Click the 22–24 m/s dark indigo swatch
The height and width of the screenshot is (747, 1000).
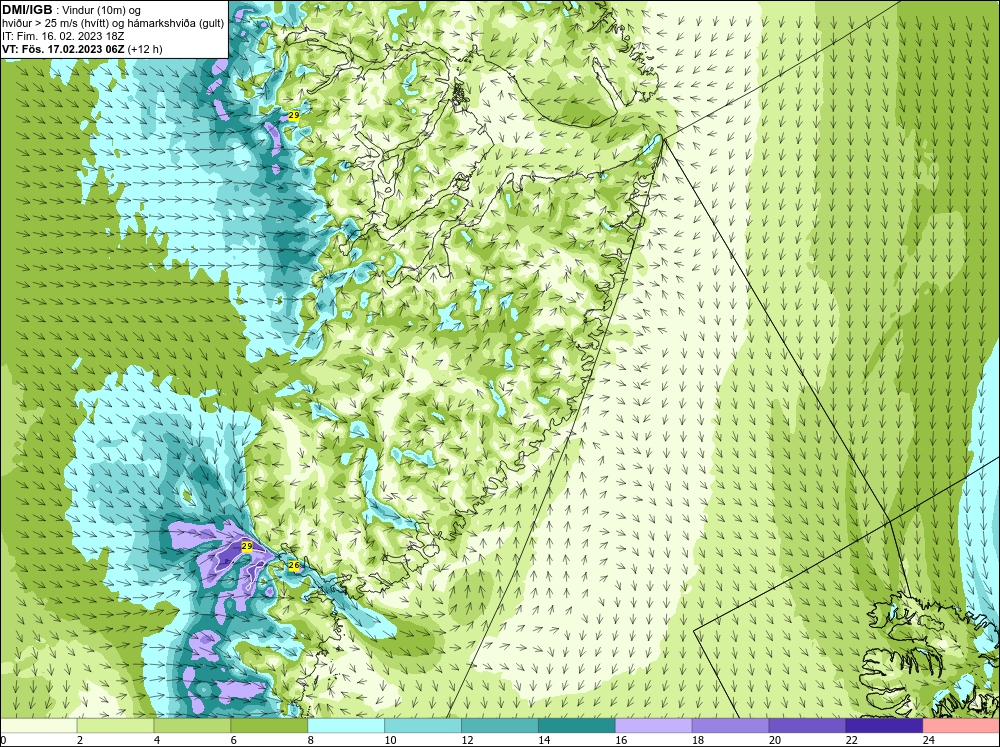[884, 726]
